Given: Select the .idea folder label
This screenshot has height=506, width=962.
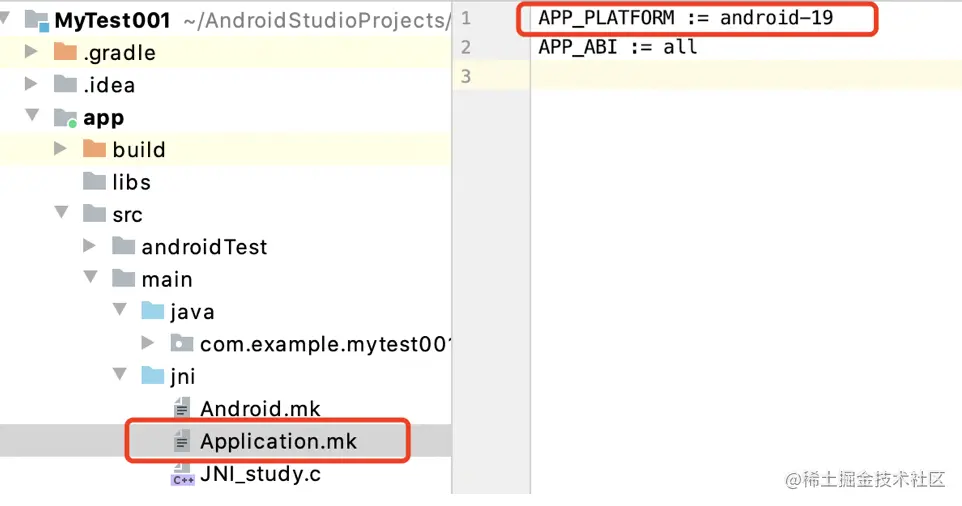Looking at the screenshot, I should click(109, 85).
